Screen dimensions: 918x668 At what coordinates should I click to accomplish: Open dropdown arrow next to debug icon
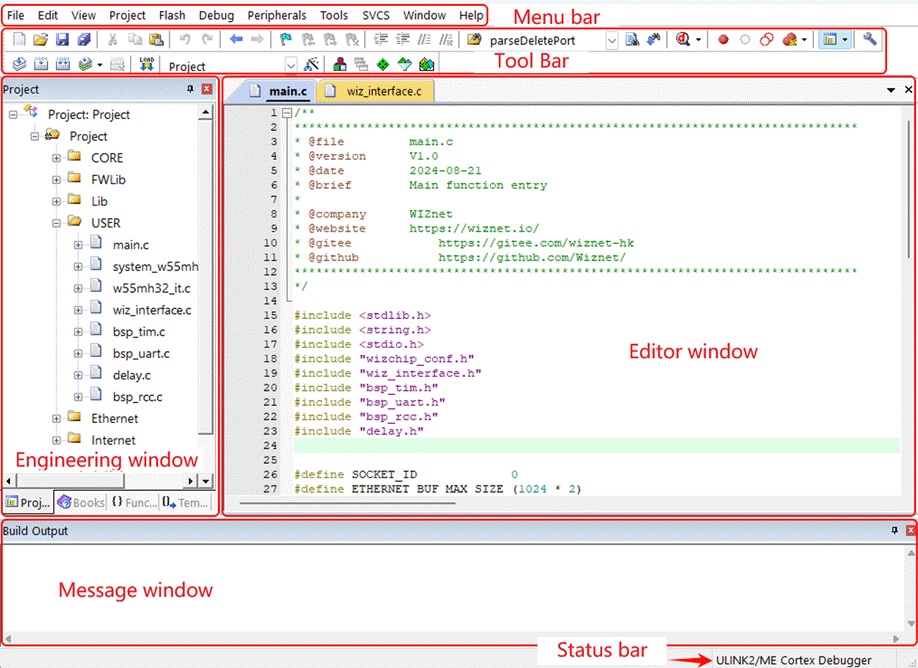(698, 40)
